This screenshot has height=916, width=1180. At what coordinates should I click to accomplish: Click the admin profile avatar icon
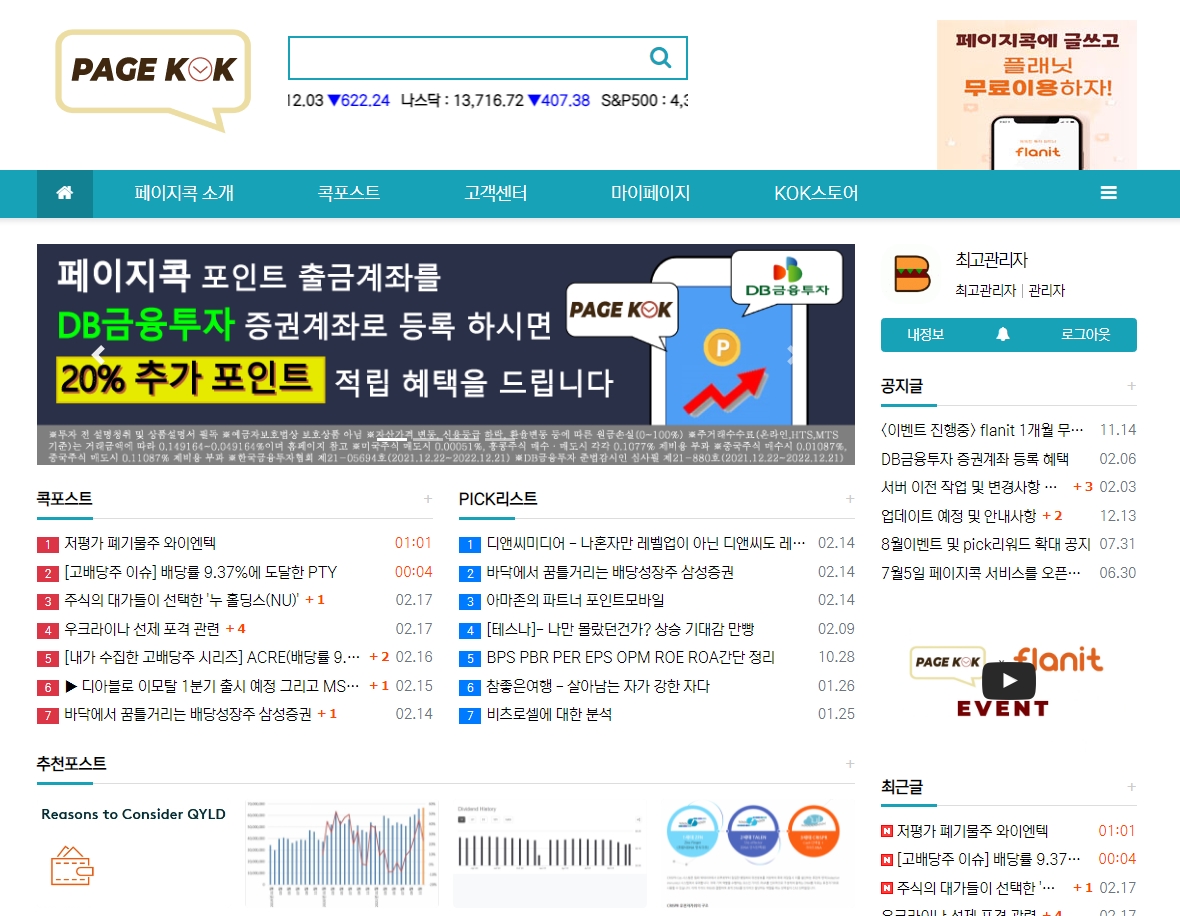(911, 274)
